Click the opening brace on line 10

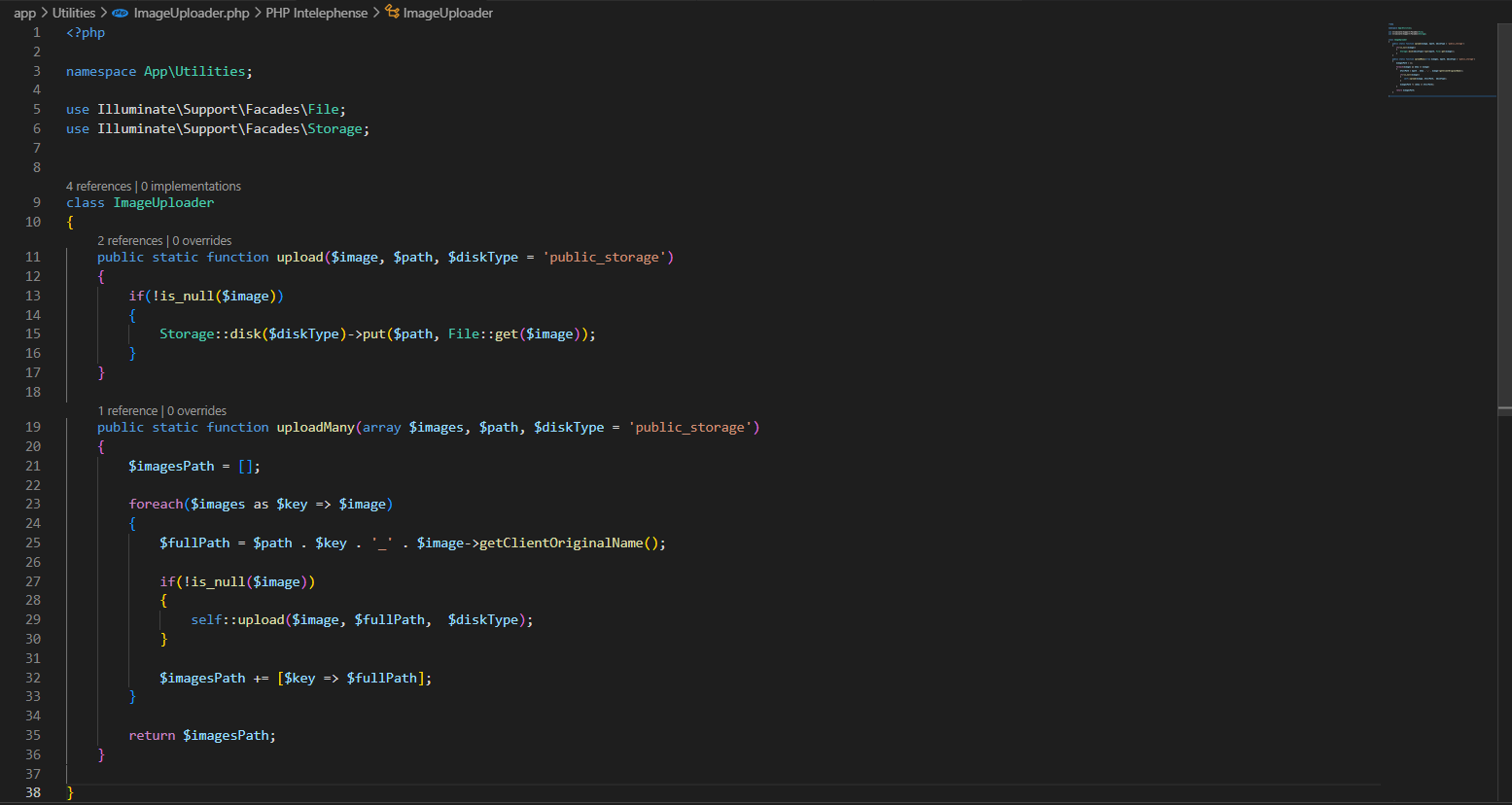[70, 222]
